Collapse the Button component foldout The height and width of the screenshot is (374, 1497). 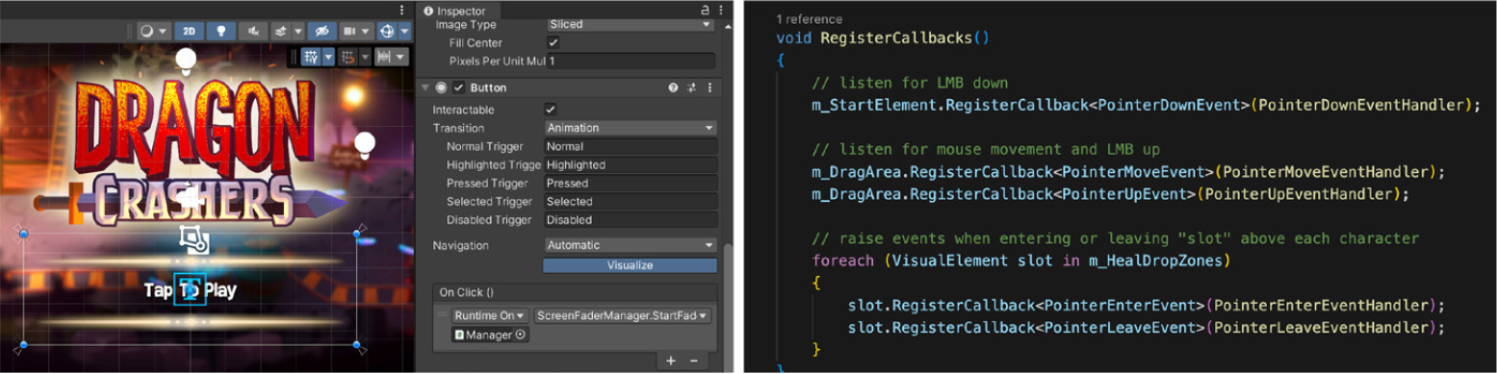425,88
